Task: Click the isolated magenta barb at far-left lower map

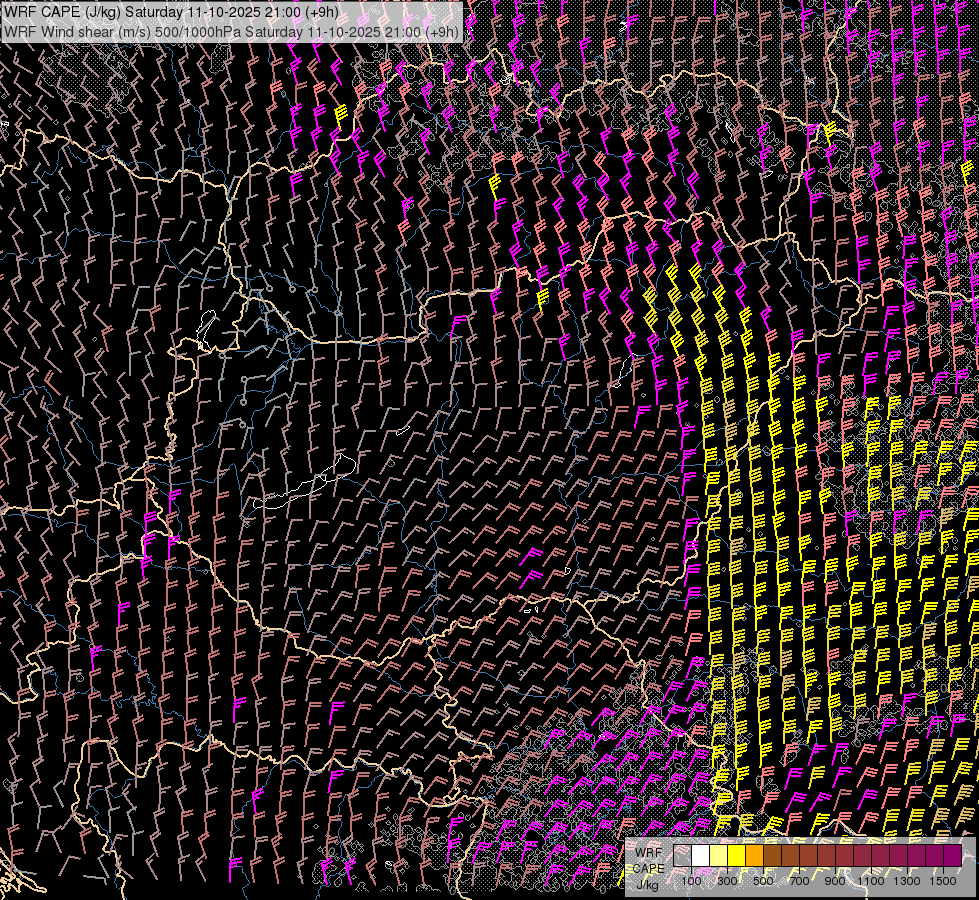Action: coord(96,655)
